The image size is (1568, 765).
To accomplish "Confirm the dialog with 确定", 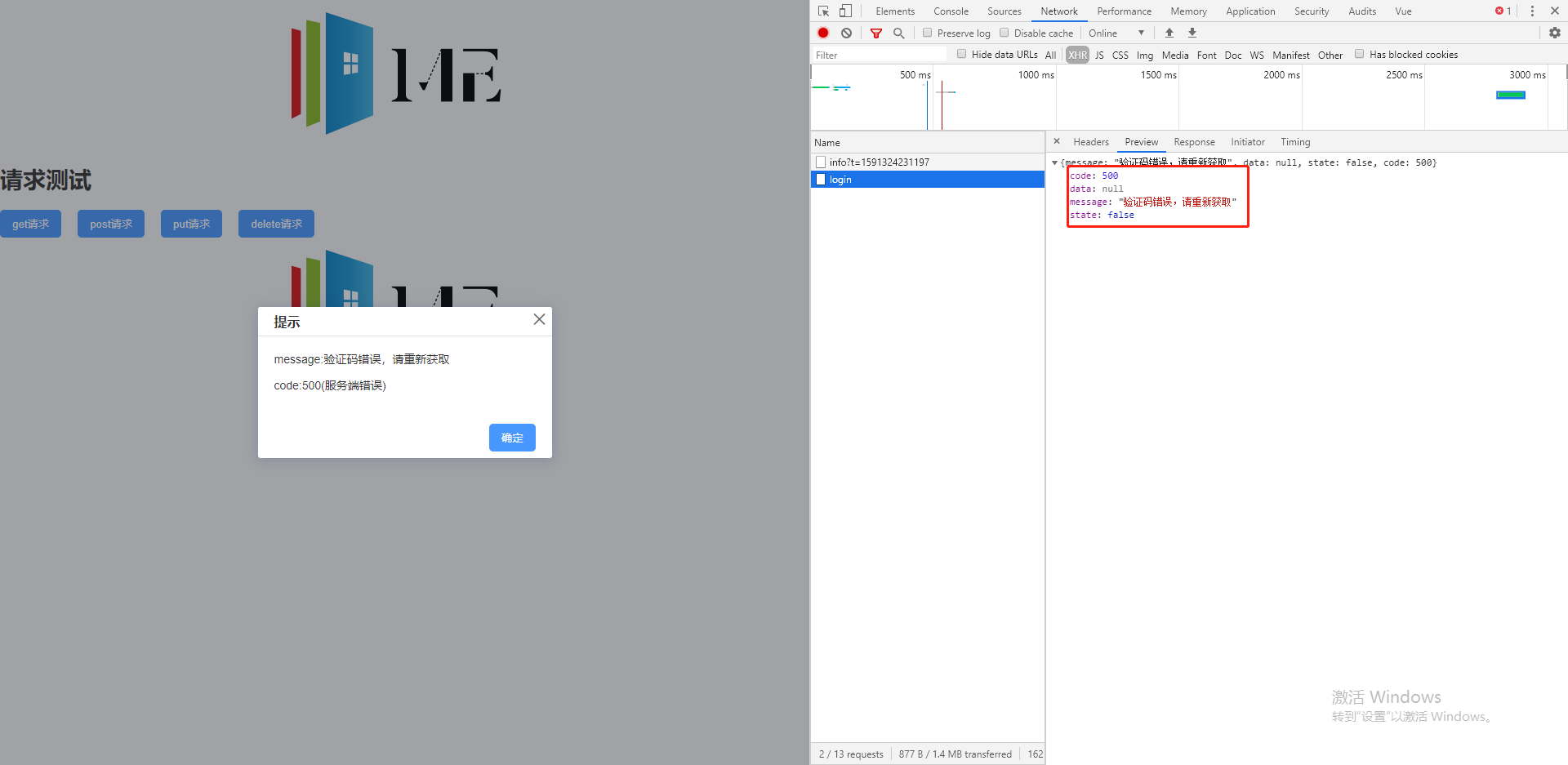I will pos(512,438).
